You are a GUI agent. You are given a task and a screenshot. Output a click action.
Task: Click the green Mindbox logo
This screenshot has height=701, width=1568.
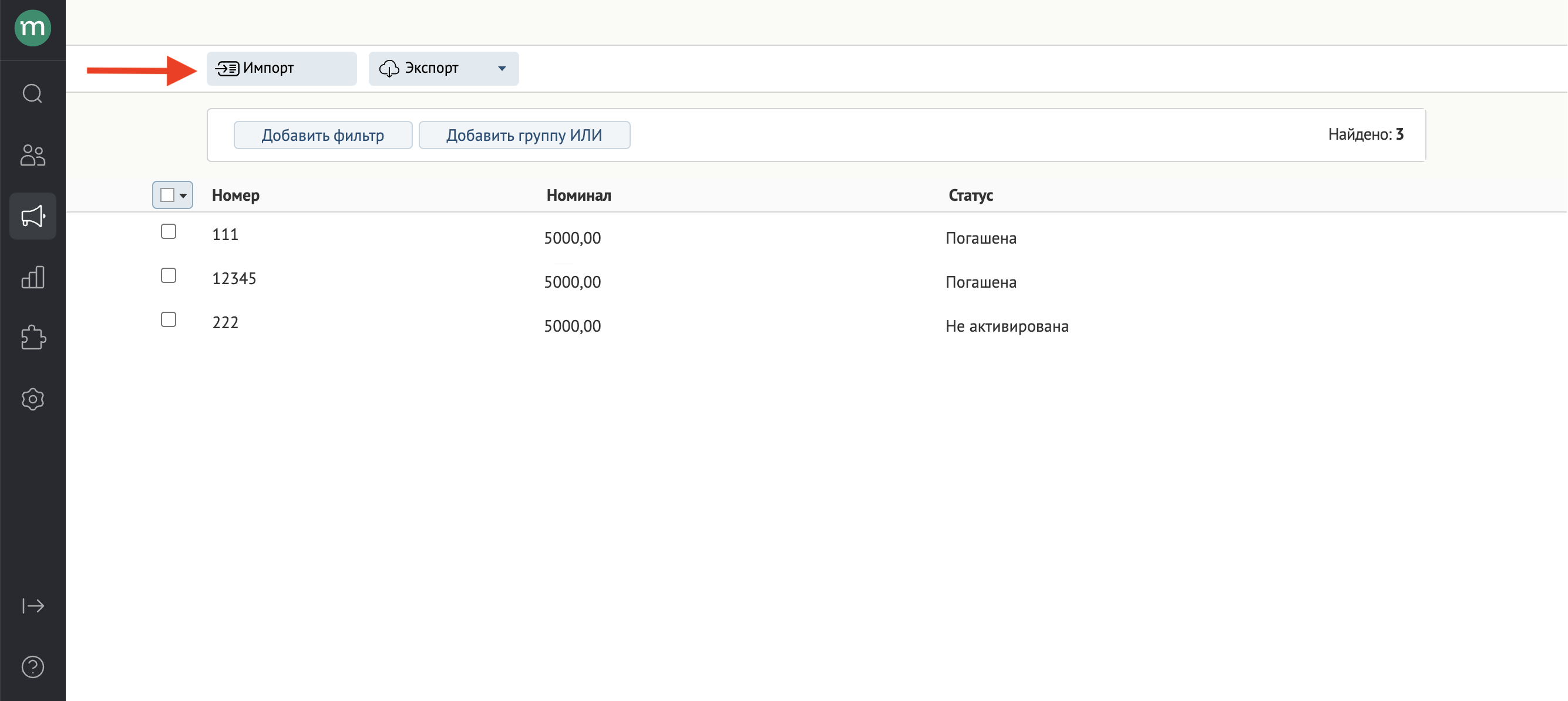tap(32, 28)
